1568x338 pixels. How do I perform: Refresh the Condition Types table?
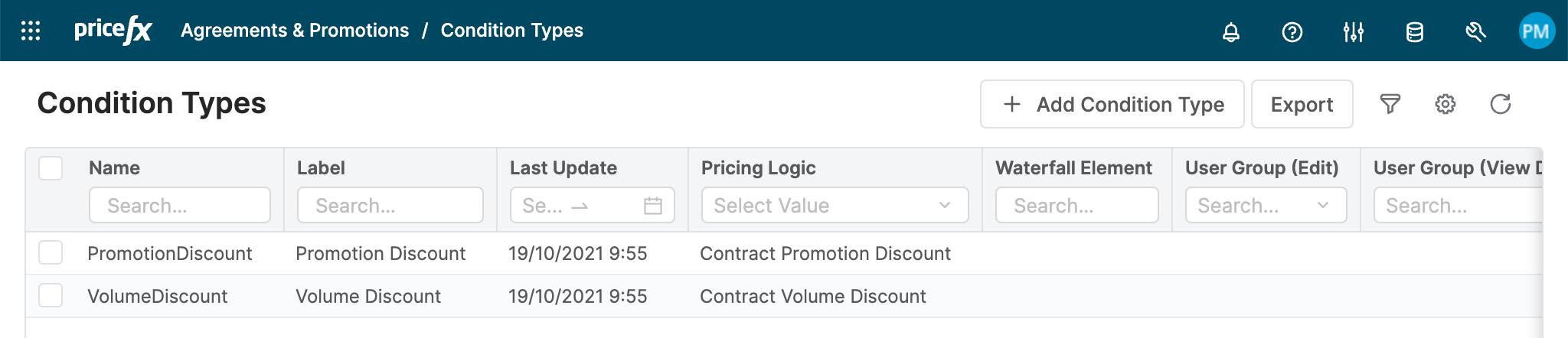(x=1501, y=104)
